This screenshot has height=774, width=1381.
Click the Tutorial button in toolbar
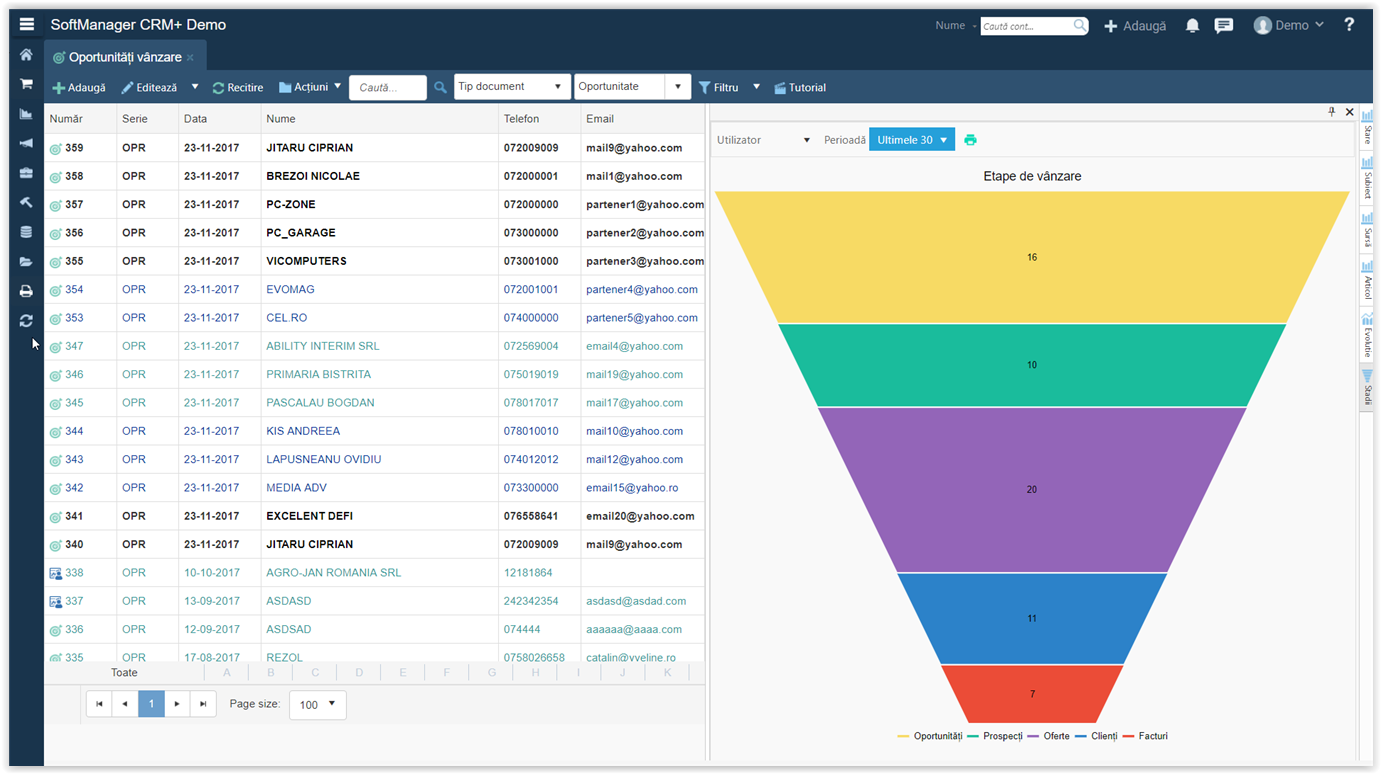(x=800, y=88)
